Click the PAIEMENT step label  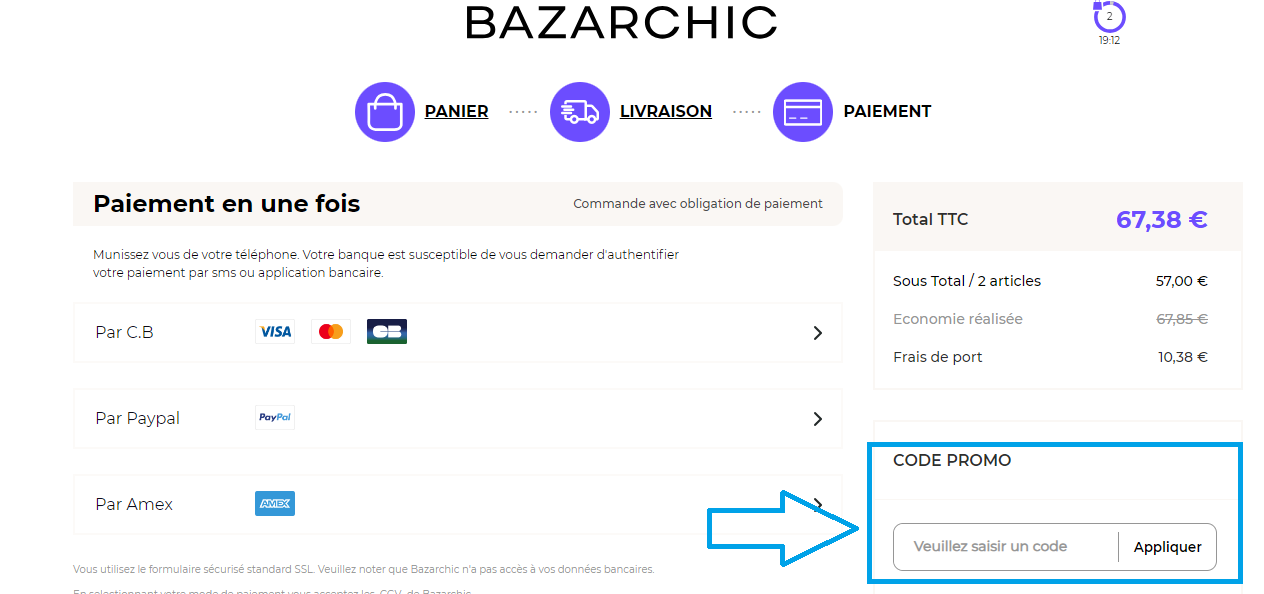pos(887,112)
